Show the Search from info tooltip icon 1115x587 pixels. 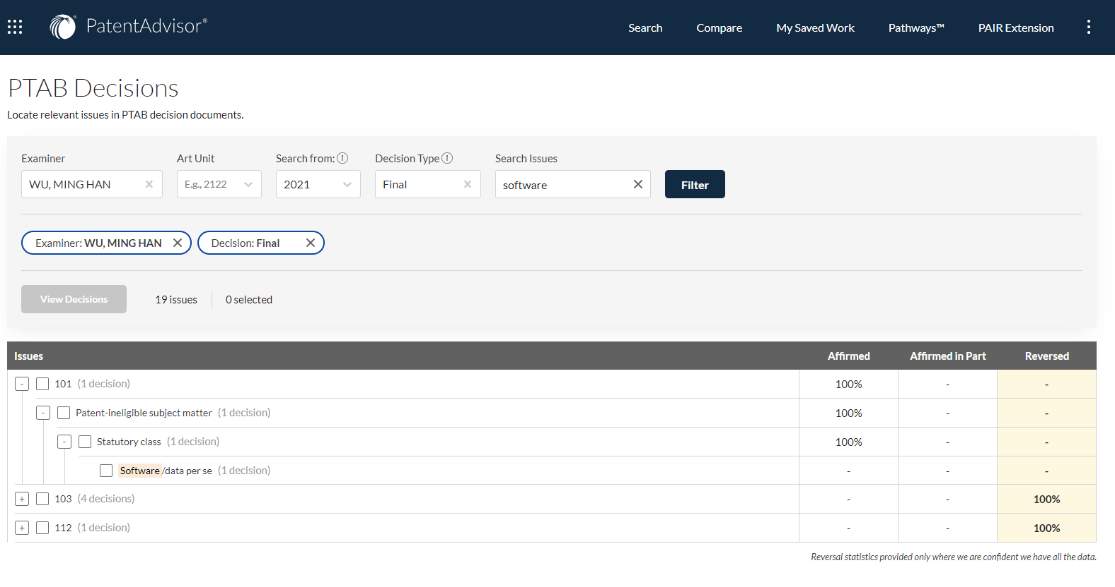[x=342, y=158]
